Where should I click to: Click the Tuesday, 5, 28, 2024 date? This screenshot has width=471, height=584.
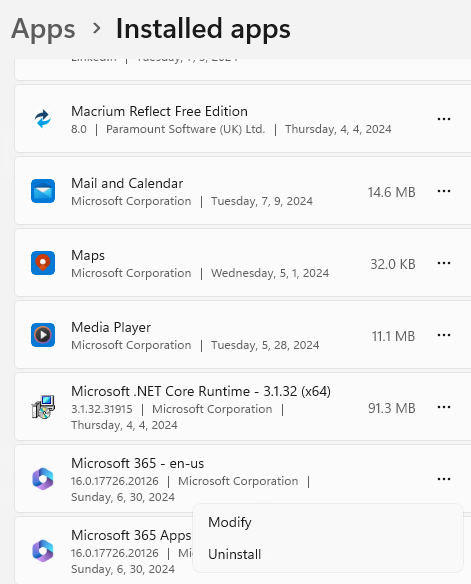265,345
